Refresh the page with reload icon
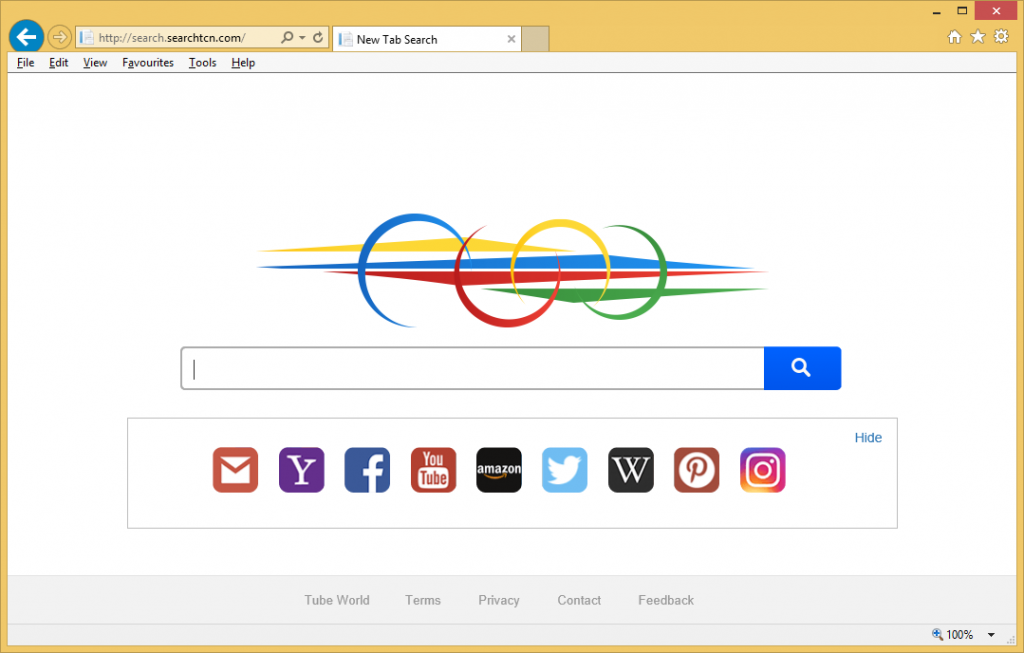Image resolution: width=1024 pixels, height=653 pixels. (x=318, y=37)
